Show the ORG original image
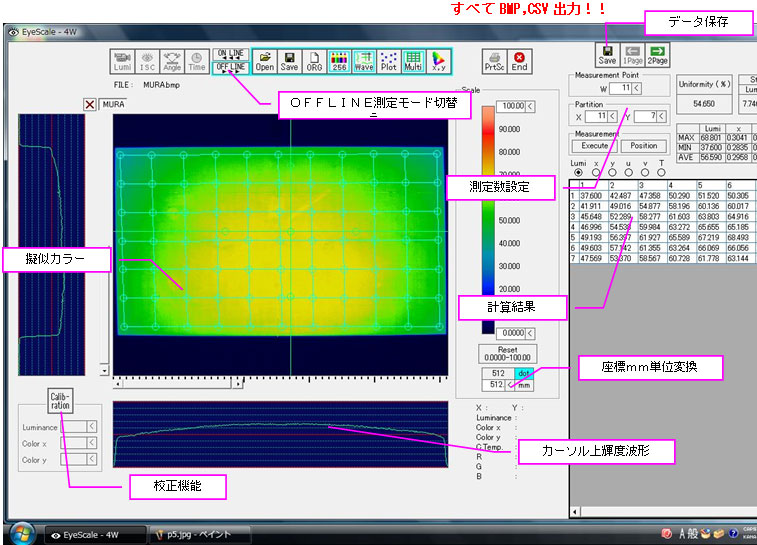757x545 pixels. pyautogui.click(x=314, y=61)
